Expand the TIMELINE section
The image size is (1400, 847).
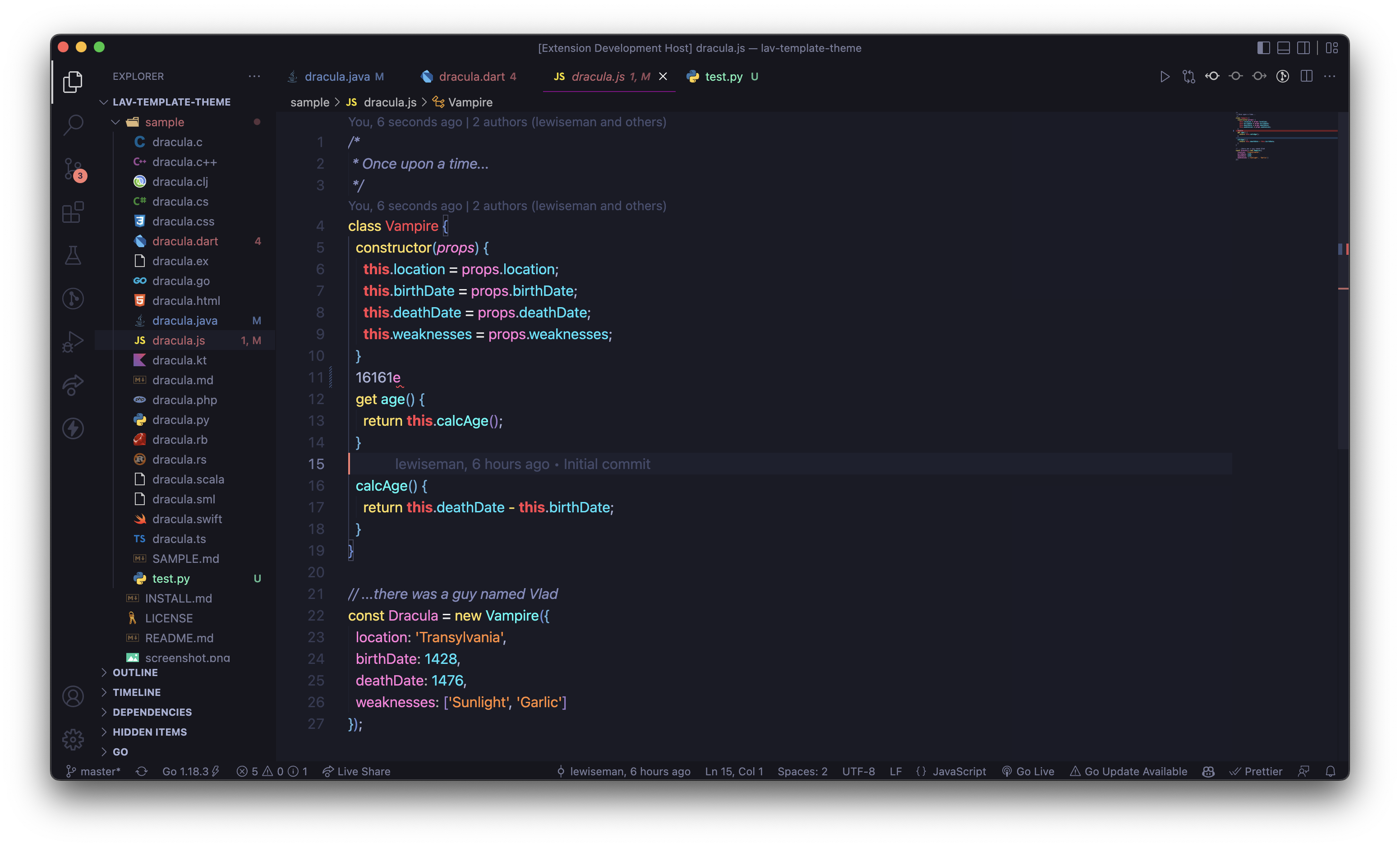click(136, 692)
